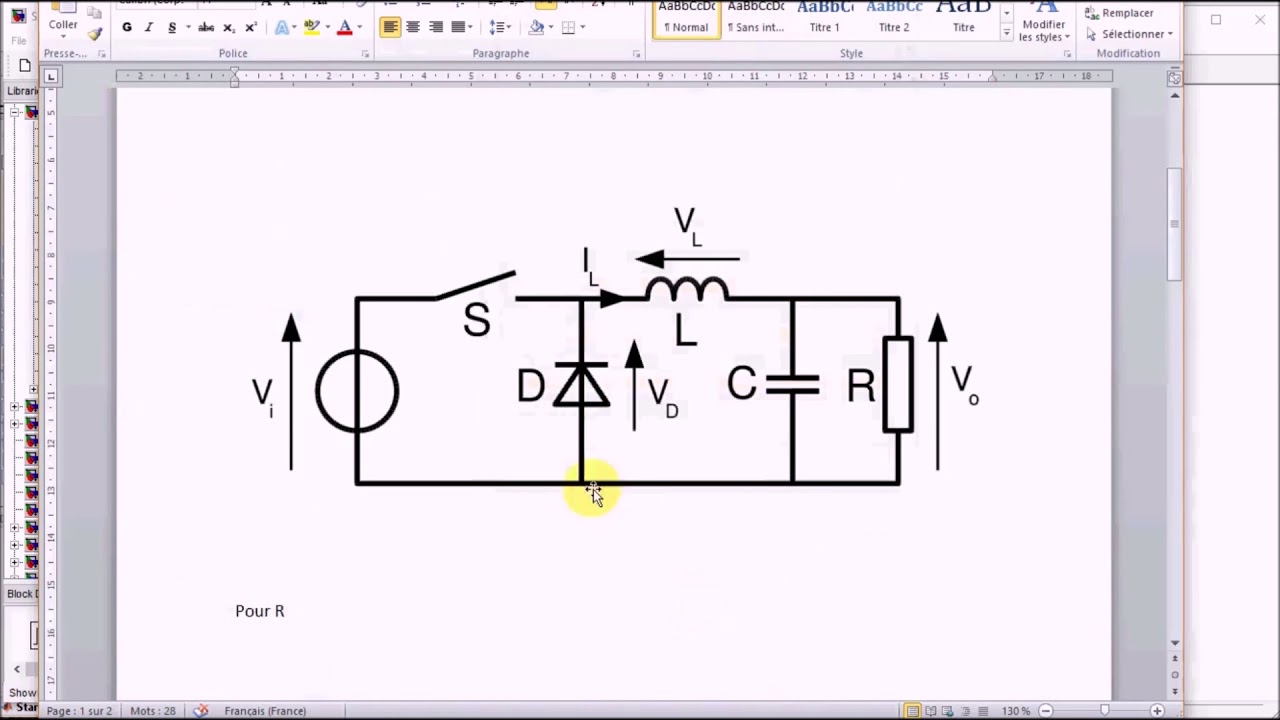Expand the styles gallery
The width and height of the screenshot is (1280, 720).
1006,34
